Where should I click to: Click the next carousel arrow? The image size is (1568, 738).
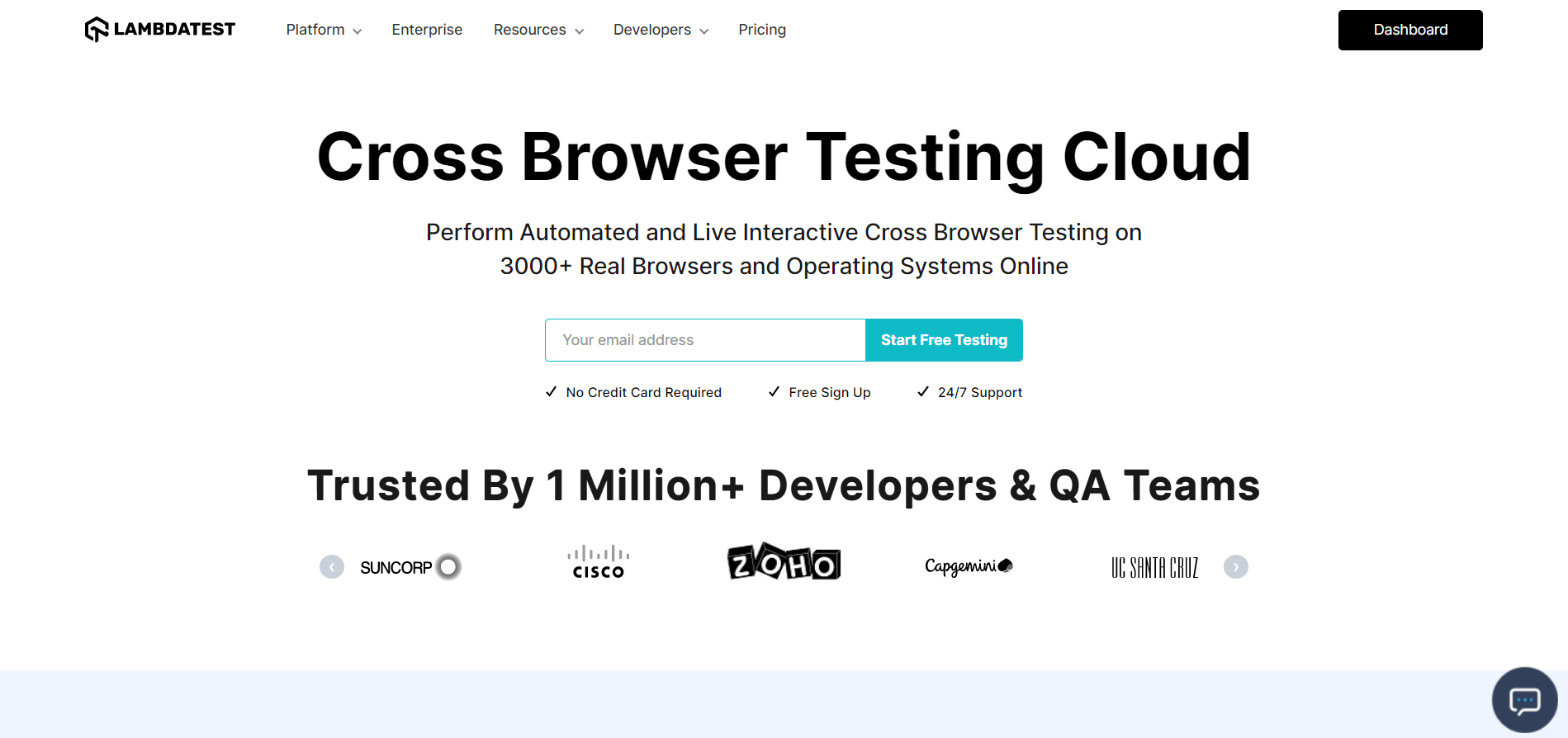[1235, 567]
